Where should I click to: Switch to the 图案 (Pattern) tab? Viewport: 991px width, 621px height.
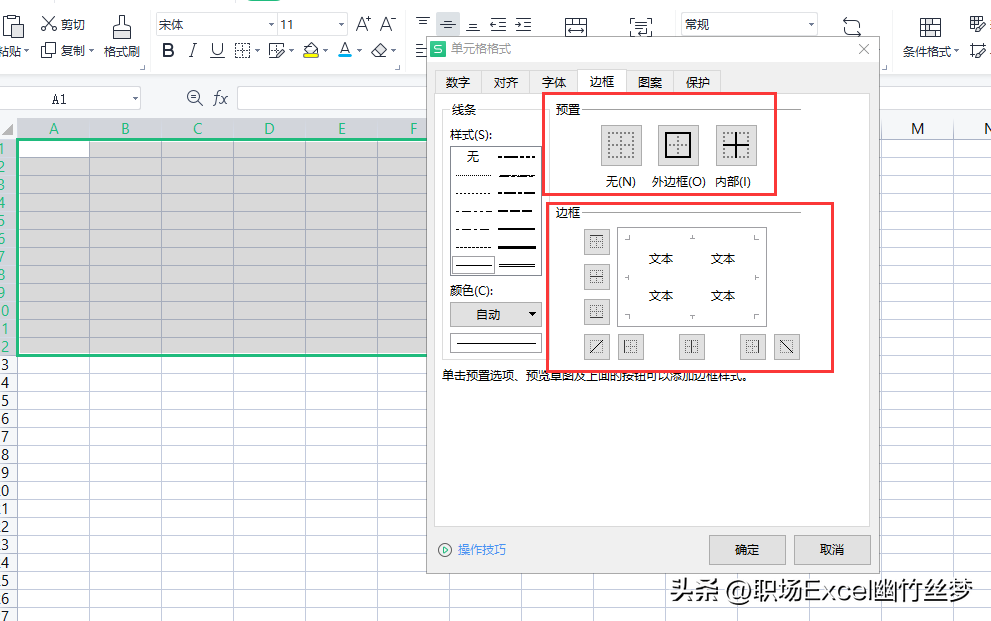coord(650,82)
